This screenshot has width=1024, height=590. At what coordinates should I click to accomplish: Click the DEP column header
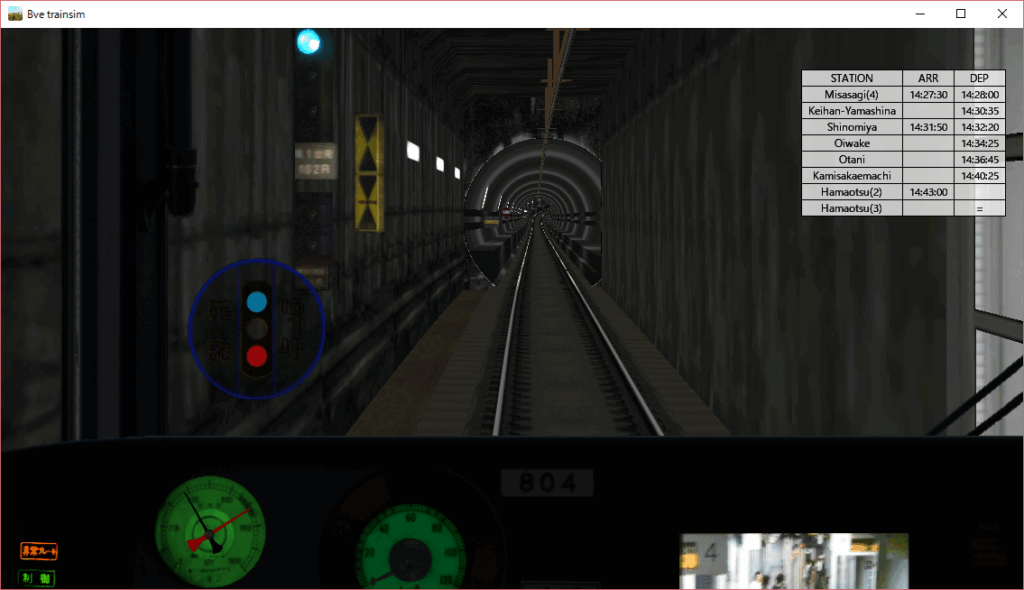(x=979, y=78)
